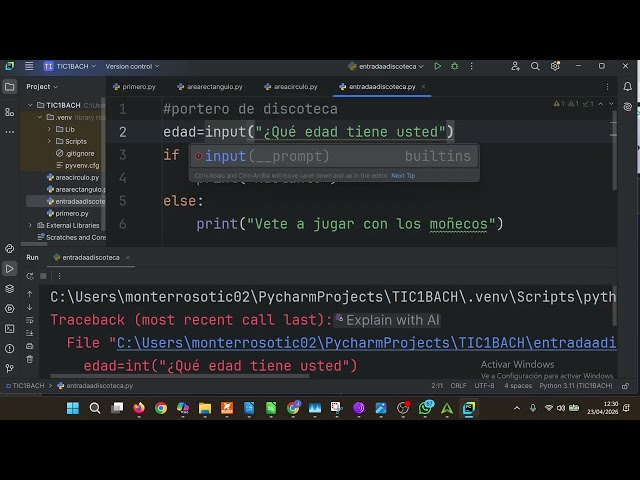Switch to the primero.py editor tab
This screenshot has width=640, height=480.
134,87
